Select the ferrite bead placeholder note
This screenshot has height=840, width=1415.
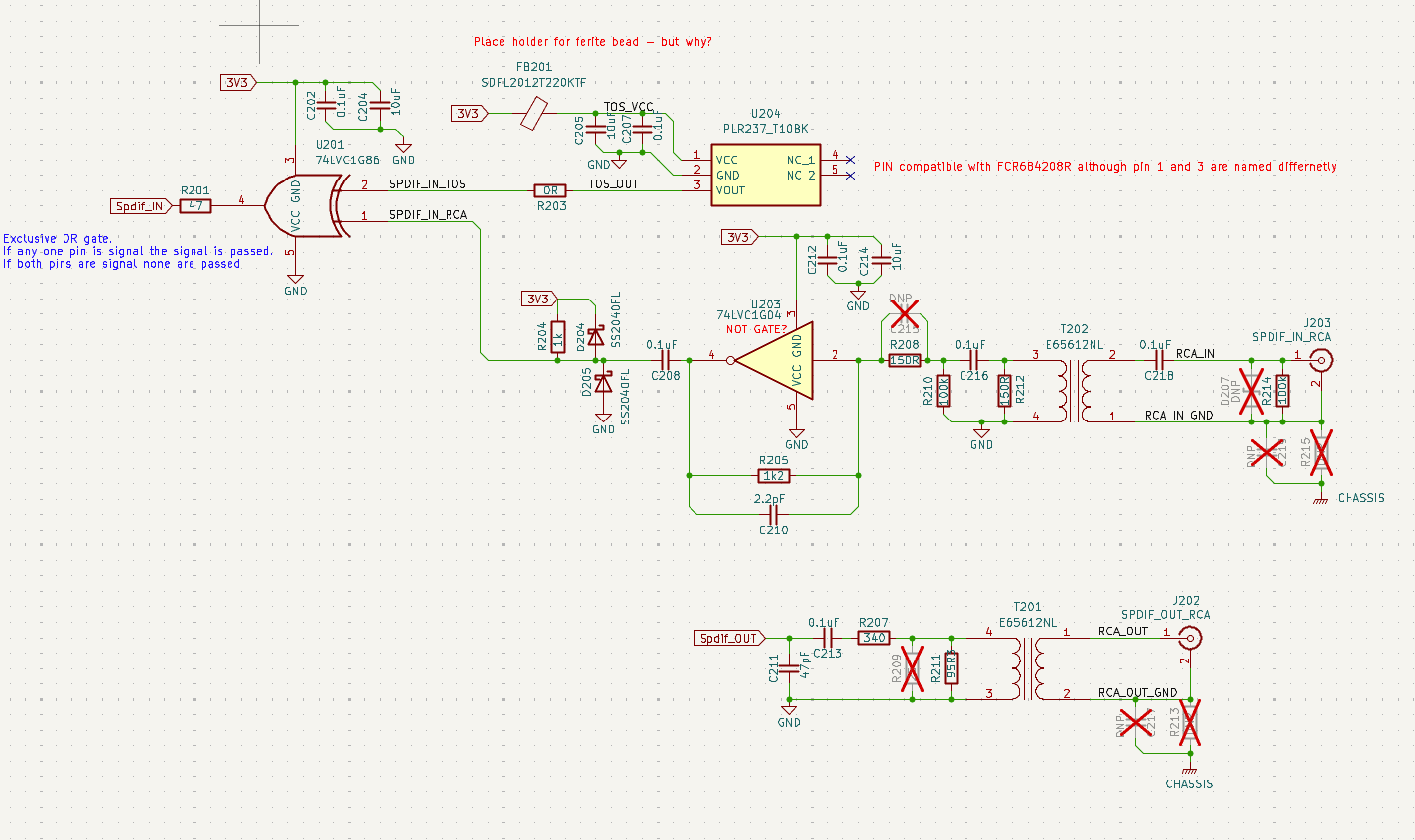coord(592,42)
